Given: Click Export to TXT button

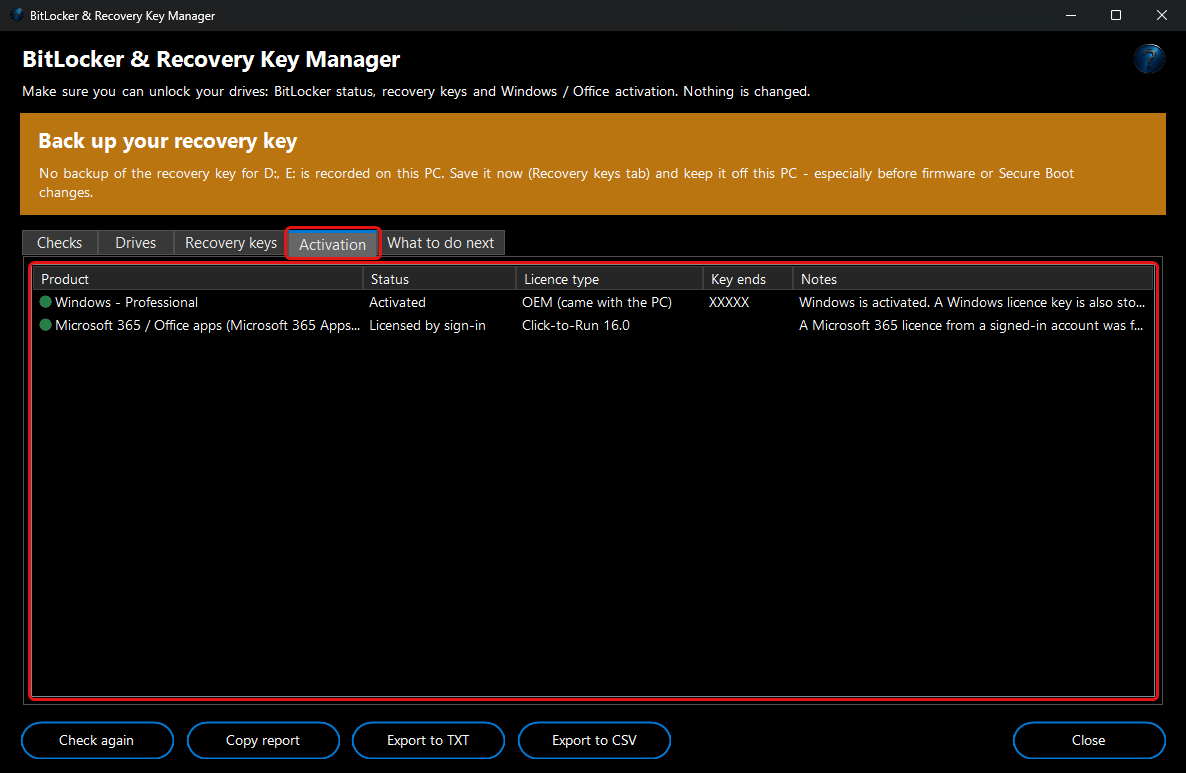Looking at the screenshot, I should (x=428, y=740).
